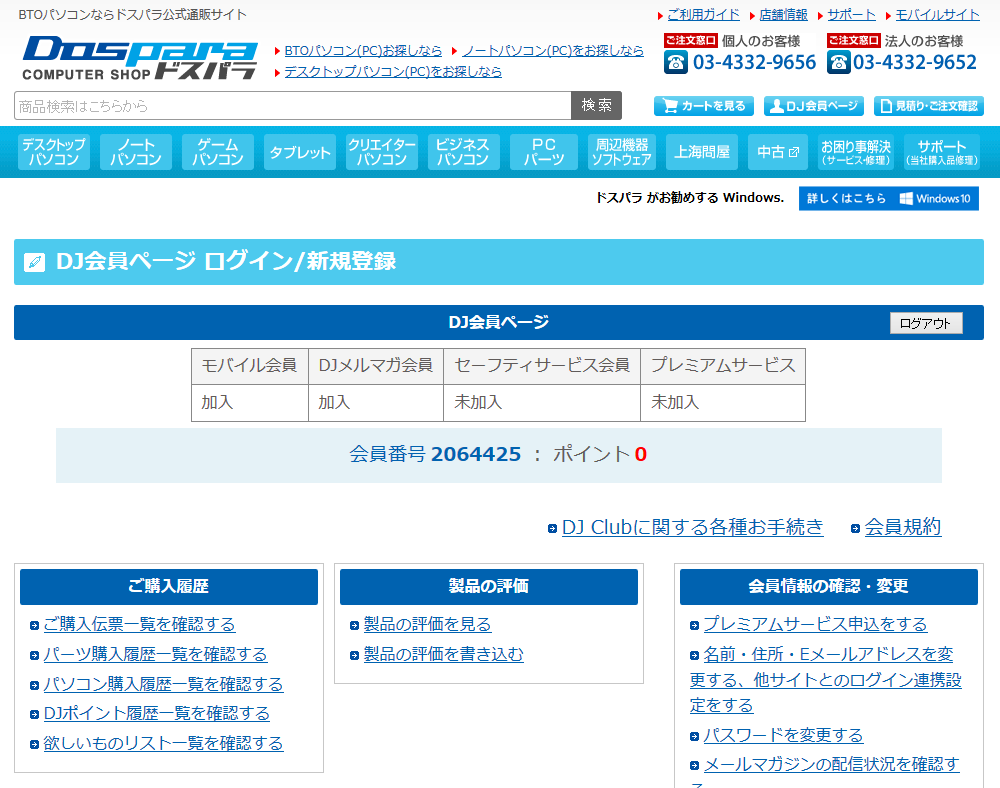Select the 上海問屋 menu item
This screenshot has height=788, width=1000.
click(x=702, y=152)
